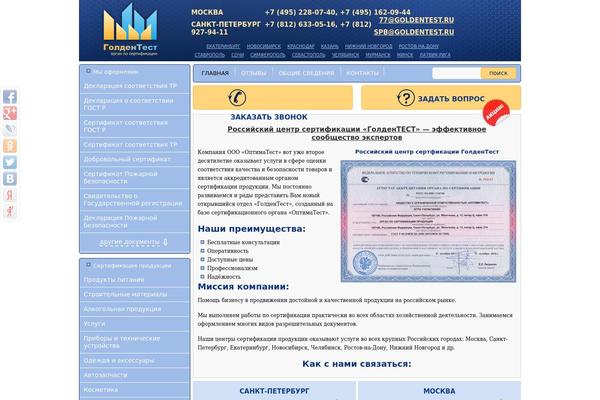Open Декларация о соответствии ГОСТ Р
The width and height of the screenshot is (600, 400).
tap(134, 104)
